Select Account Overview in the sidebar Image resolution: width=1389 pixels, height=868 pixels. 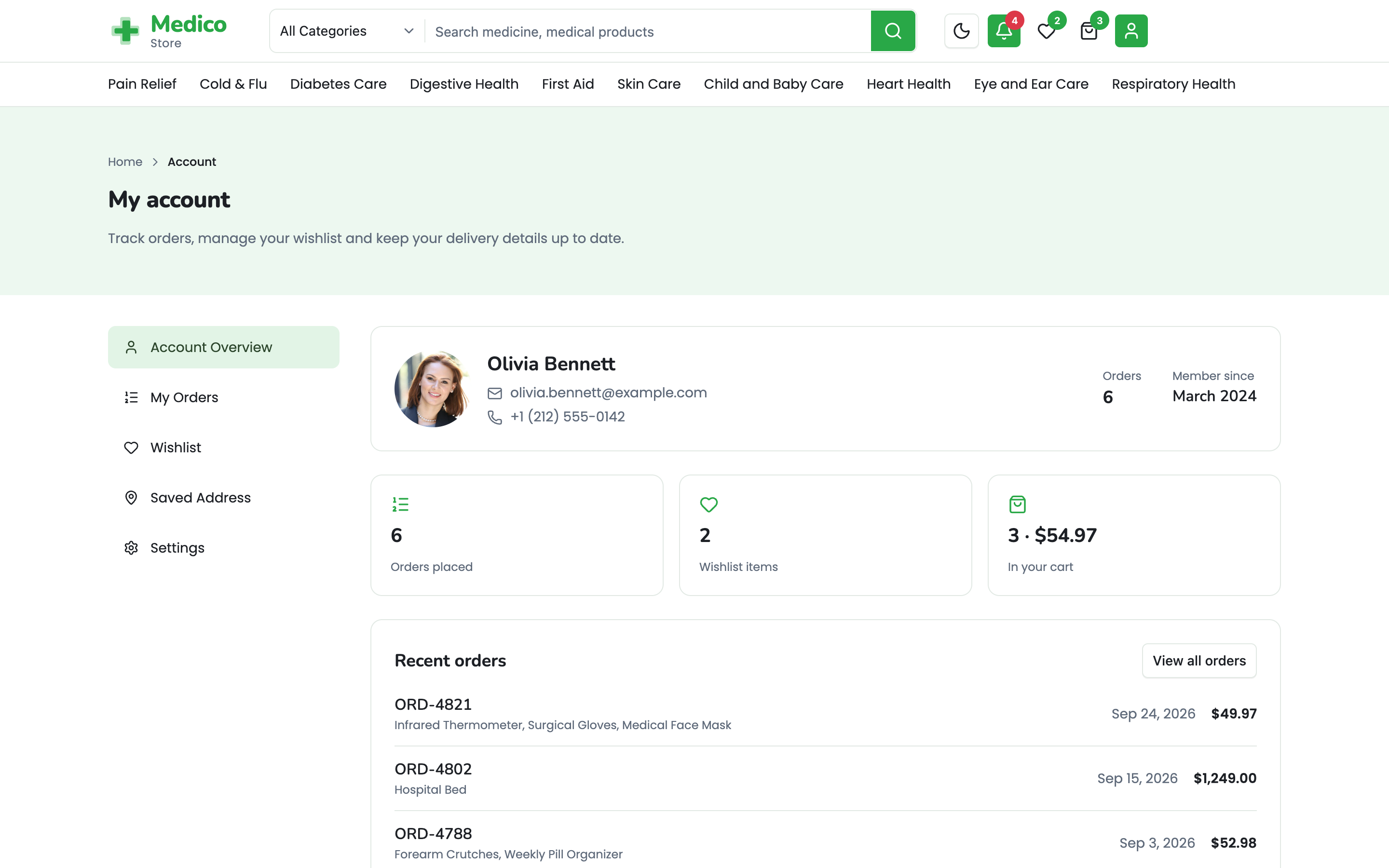coord(223,347)
